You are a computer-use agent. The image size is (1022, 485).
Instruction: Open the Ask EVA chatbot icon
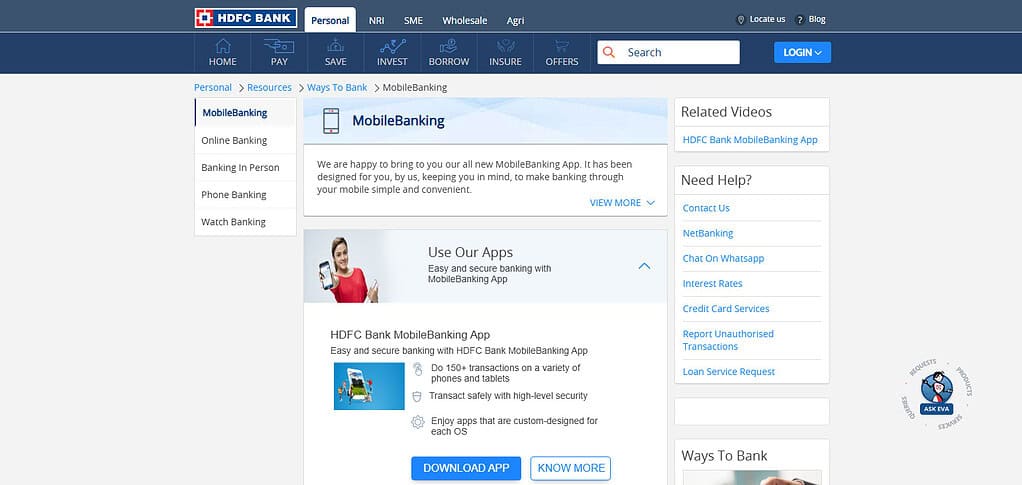click(937, 394)
